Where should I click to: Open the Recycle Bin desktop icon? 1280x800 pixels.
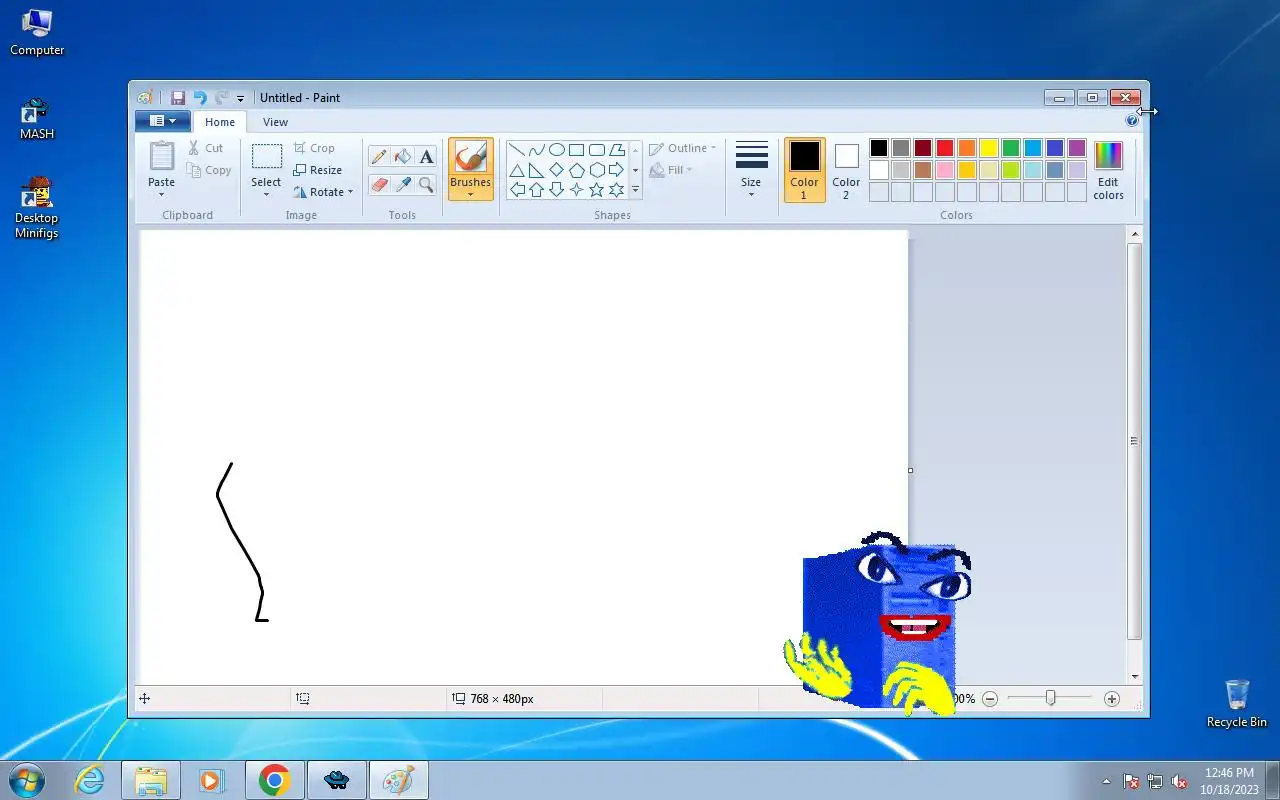1237,703
